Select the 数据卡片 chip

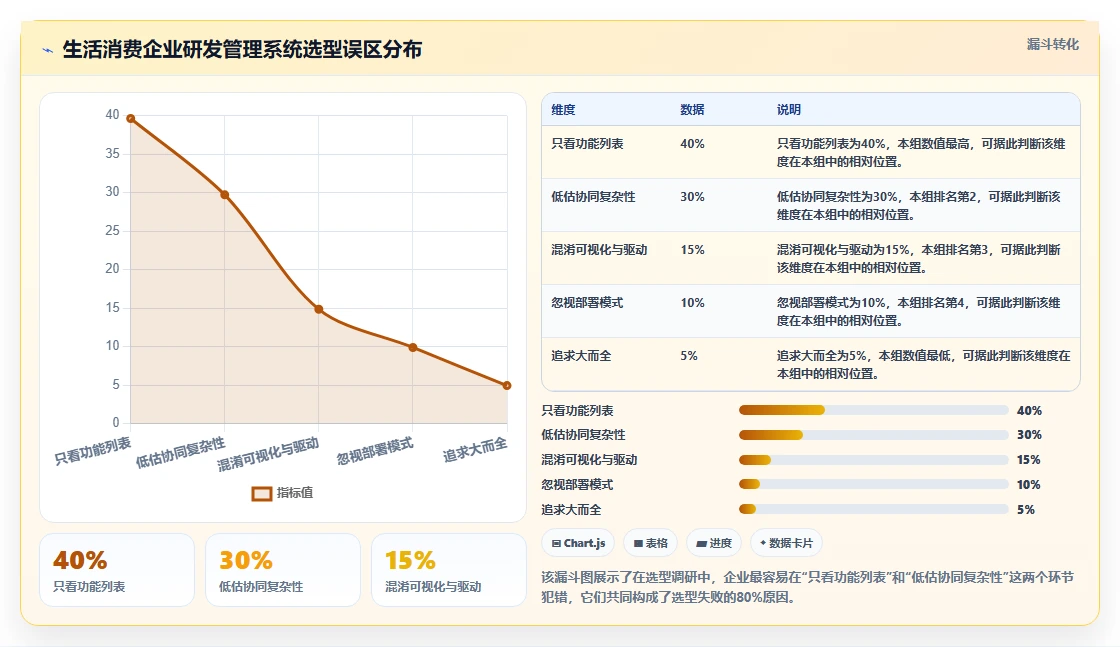coord(786,543)
